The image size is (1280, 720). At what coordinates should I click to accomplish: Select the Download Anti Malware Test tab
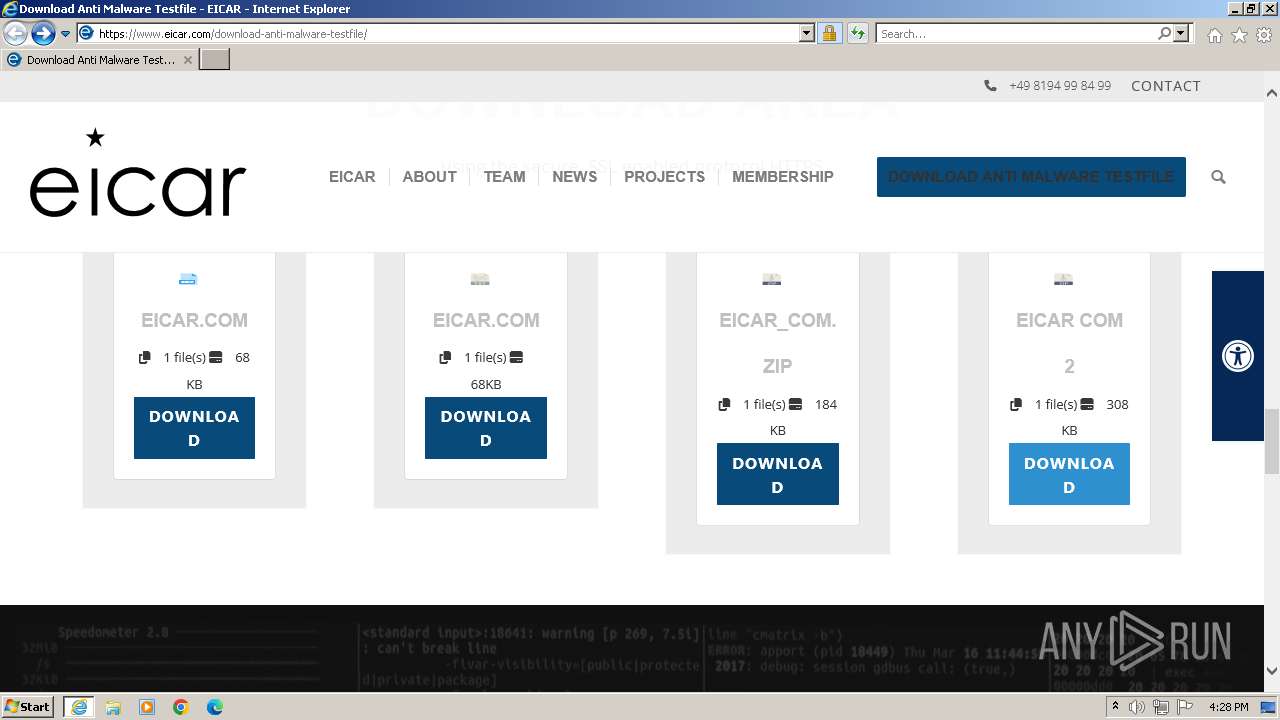[99, 60]
